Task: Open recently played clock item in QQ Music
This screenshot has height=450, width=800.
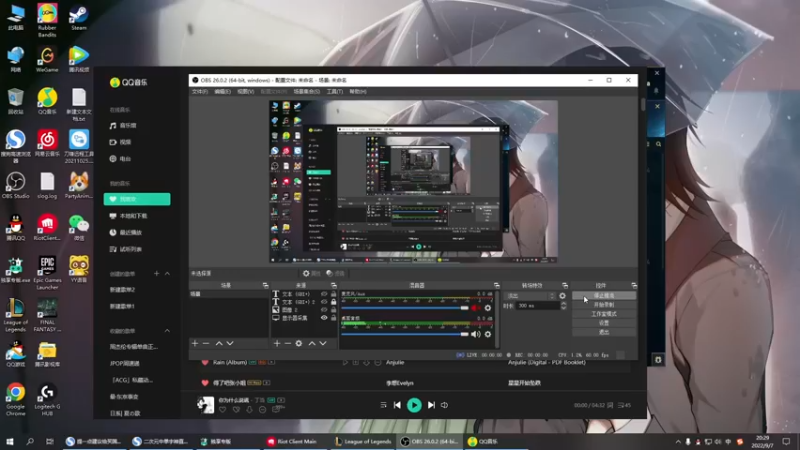Action: click(126, 233)
